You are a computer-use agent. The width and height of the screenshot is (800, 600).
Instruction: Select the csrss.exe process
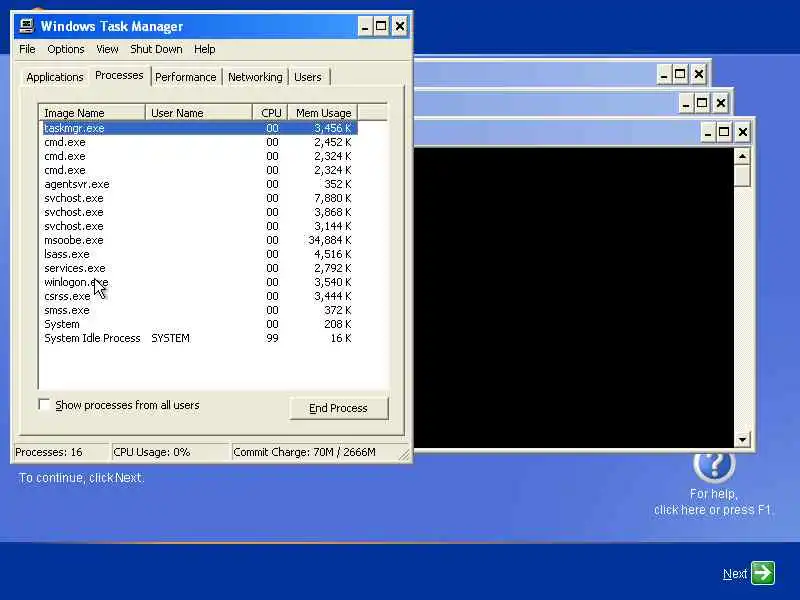pyautogui.click(x=199, y=296)
